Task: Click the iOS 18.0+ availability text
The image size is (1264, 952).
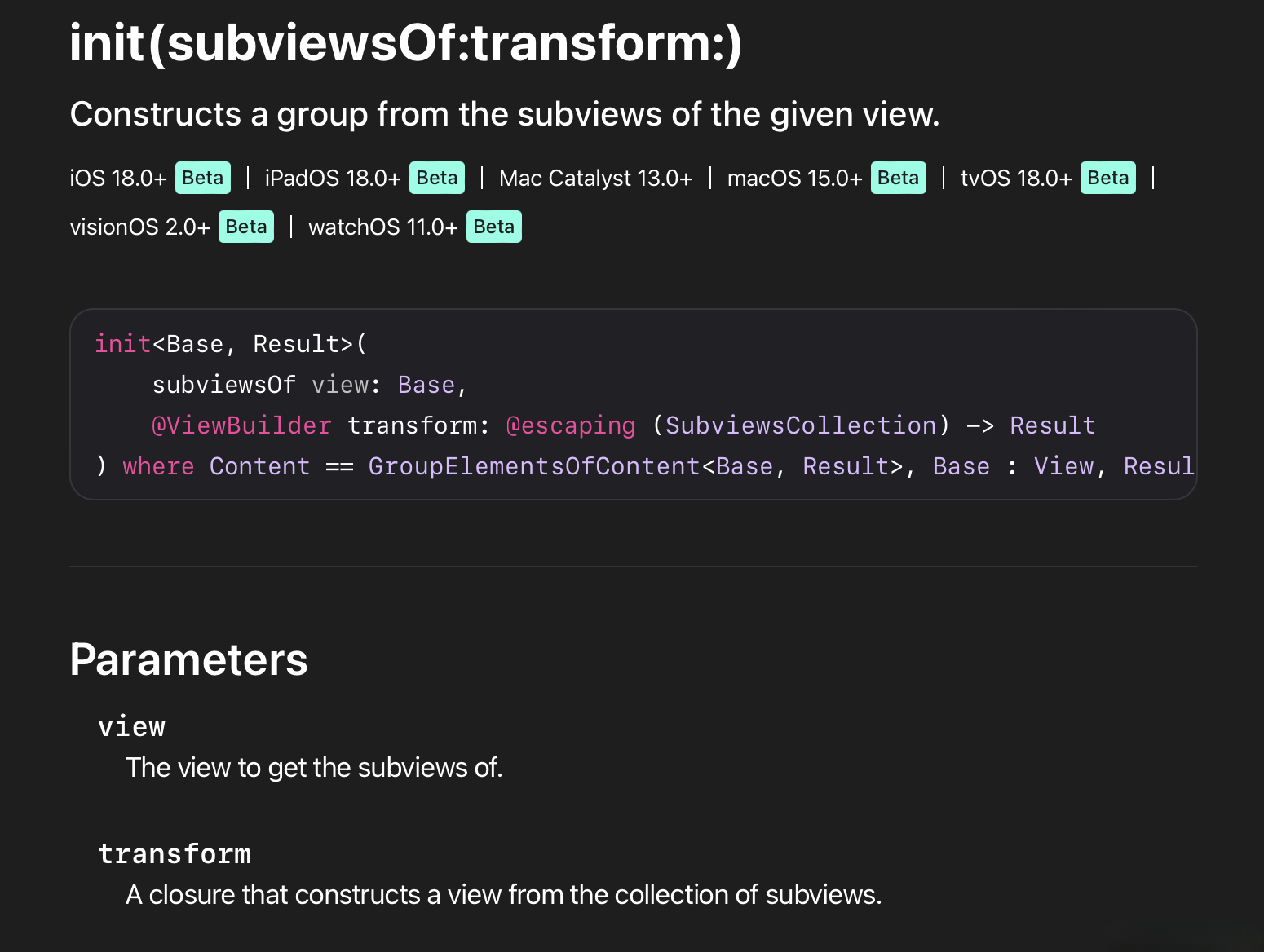Action: [x=118, y=178]
